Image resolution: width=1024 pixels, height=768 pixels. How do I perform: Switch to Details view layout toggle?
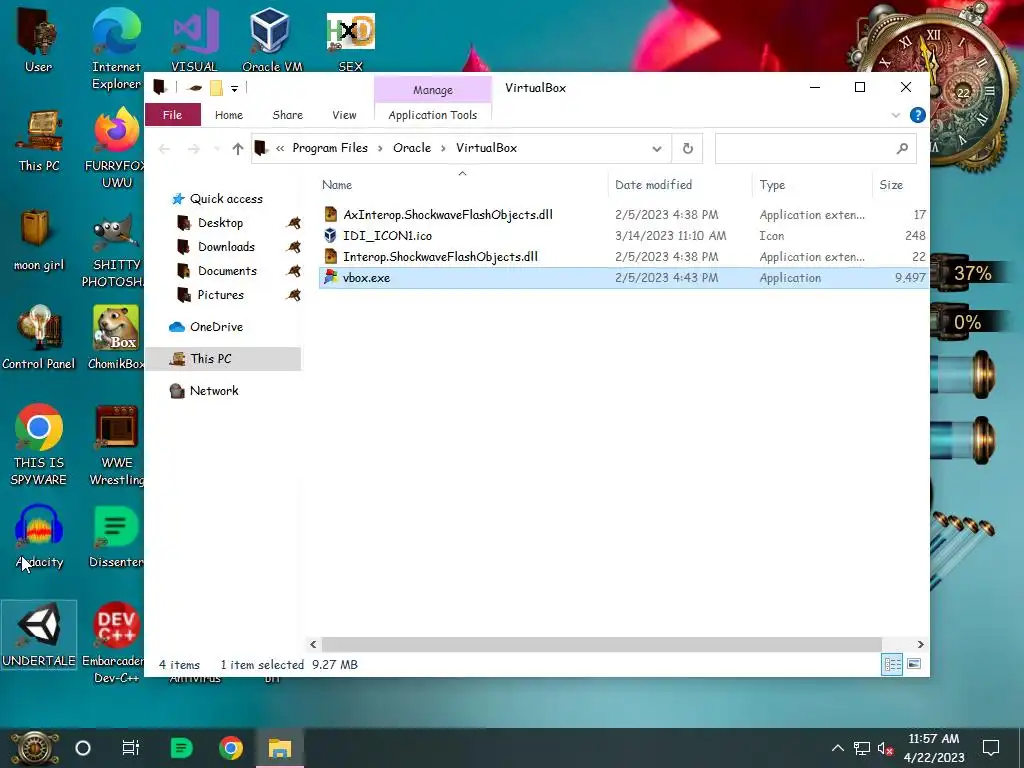click(x=892, y=665)
